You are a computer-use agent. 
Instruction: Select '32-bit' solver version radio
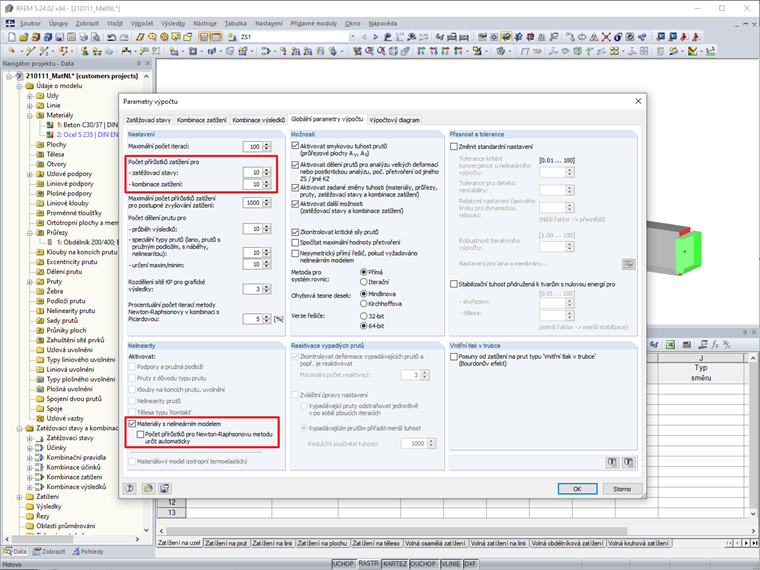[x=364, y=316]
